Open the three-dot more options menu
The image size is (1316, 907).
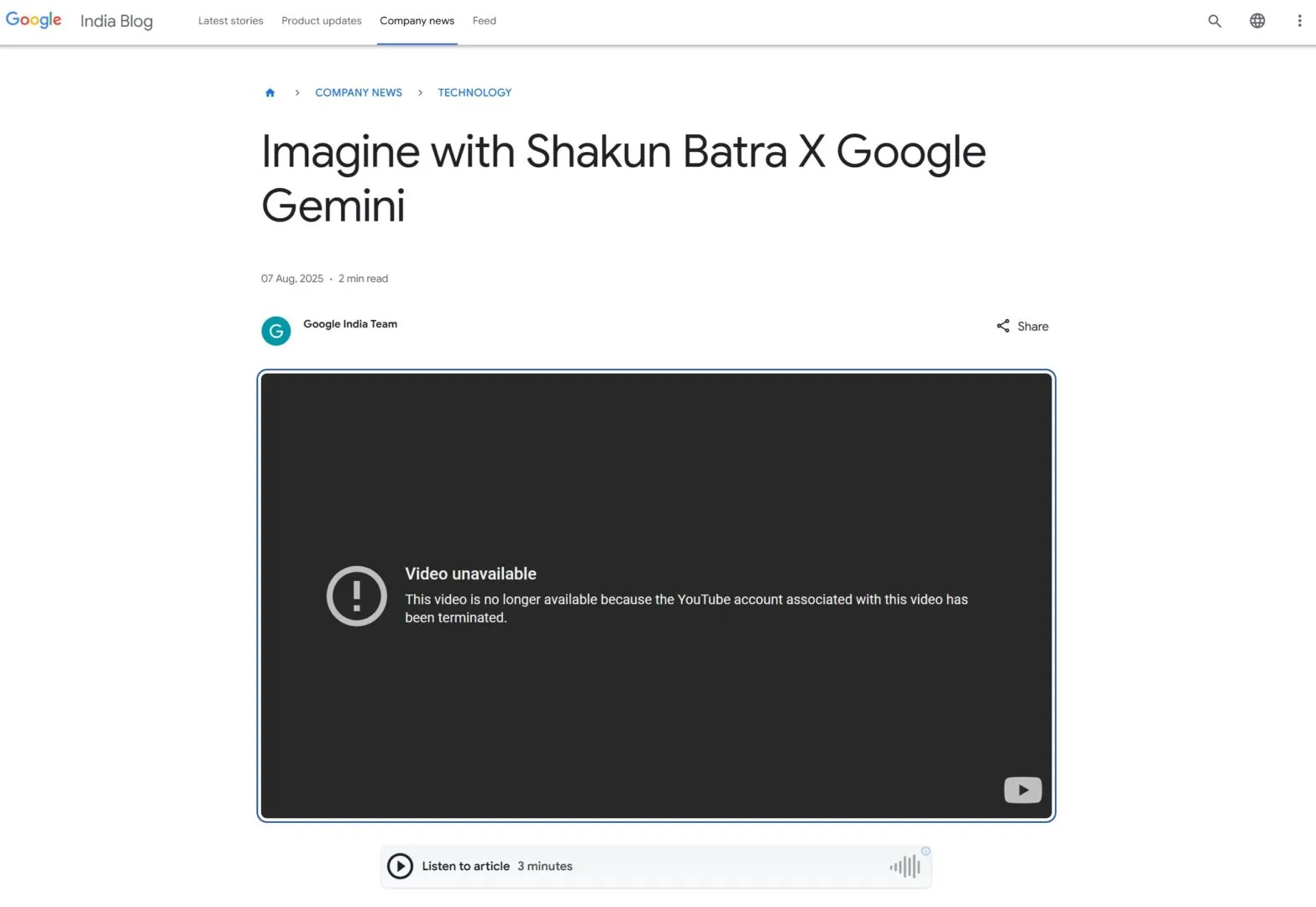[x=1299, y=21]
